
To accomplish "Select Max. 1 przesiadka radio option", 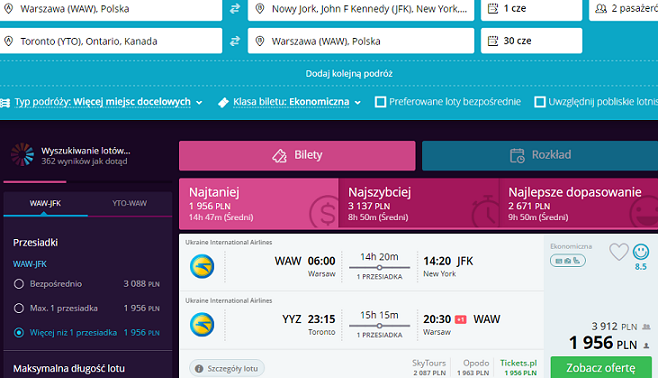I will click(x=19, y=308).
